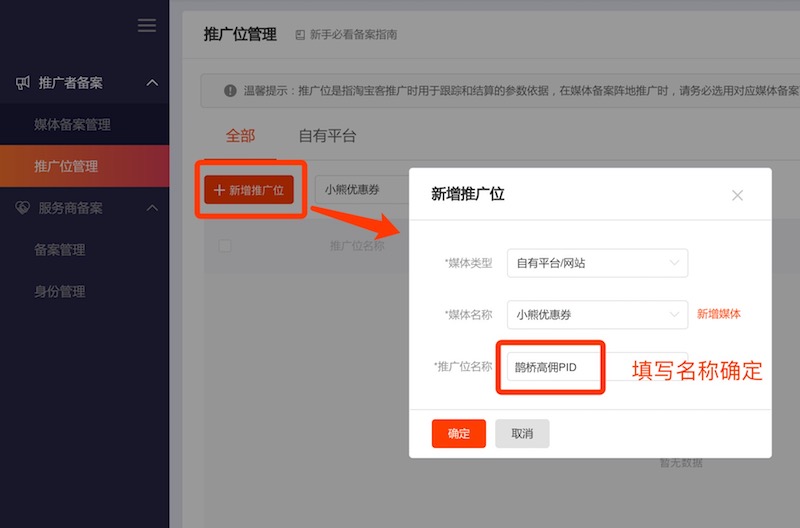800x528 pixels.
Task: Switch to the 全部 tab
Action: pos(240,136)
